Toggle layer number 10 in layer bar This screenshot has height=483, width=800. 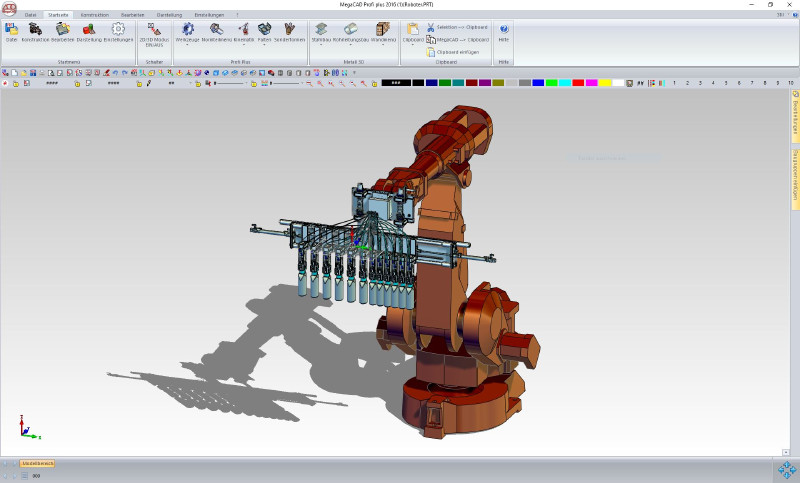tap(790, 82)
